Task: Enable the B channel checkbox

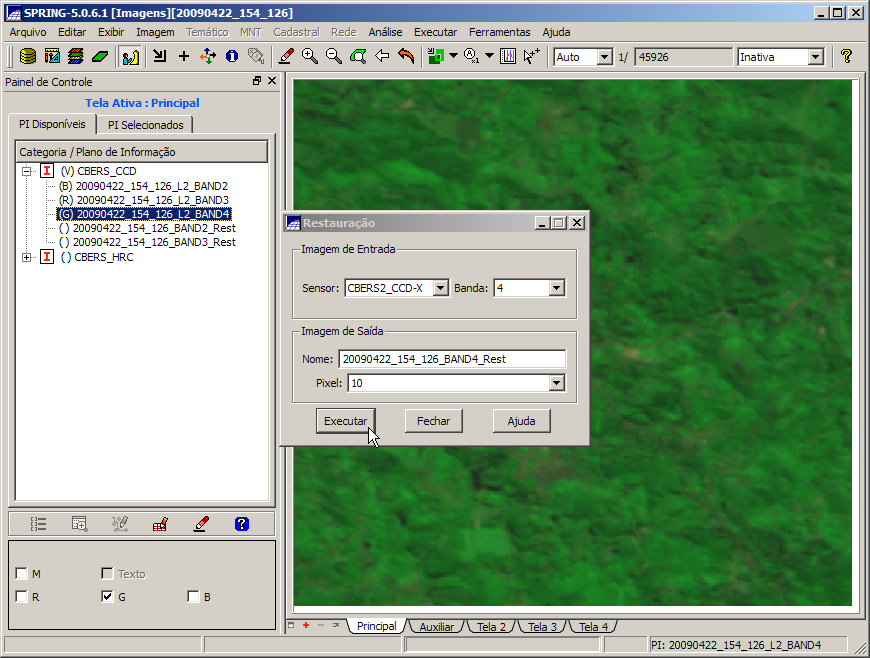Action: click(x=193, y=597)
